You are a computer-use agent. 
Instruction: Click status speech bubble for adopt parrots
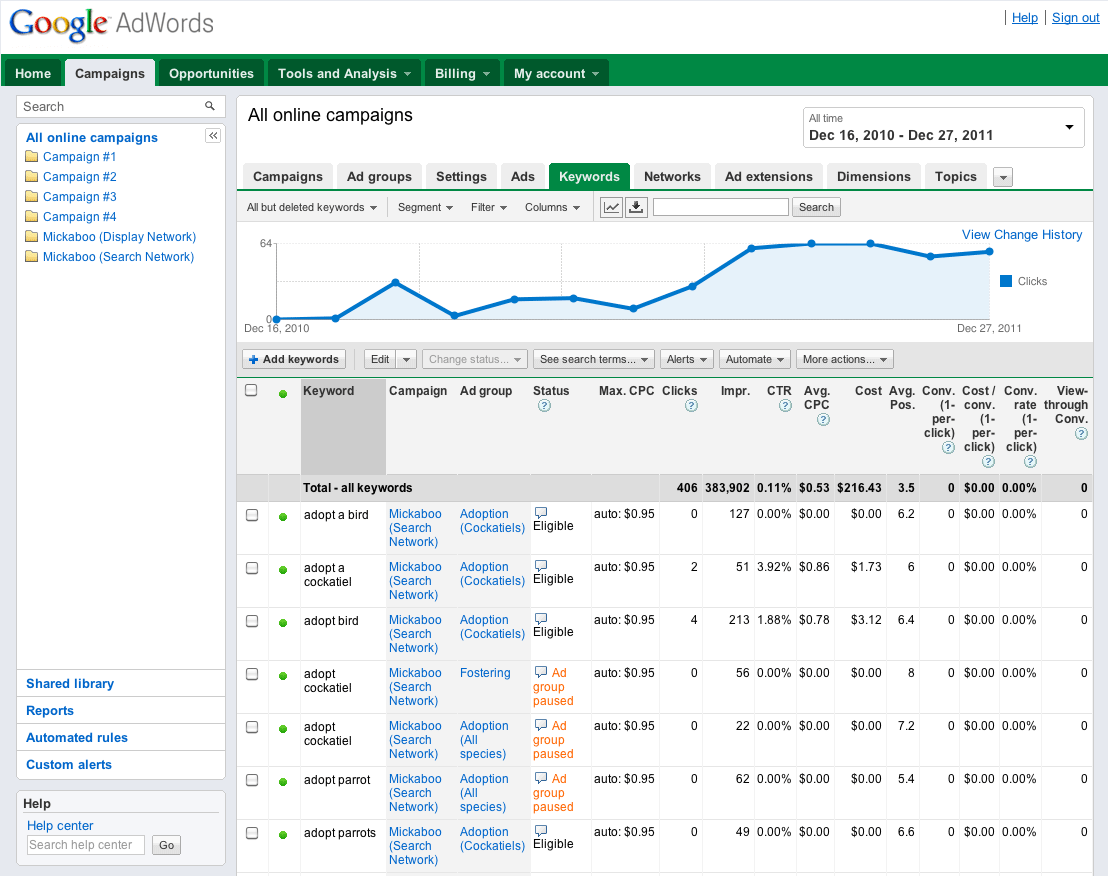click(x=541, y=831)
